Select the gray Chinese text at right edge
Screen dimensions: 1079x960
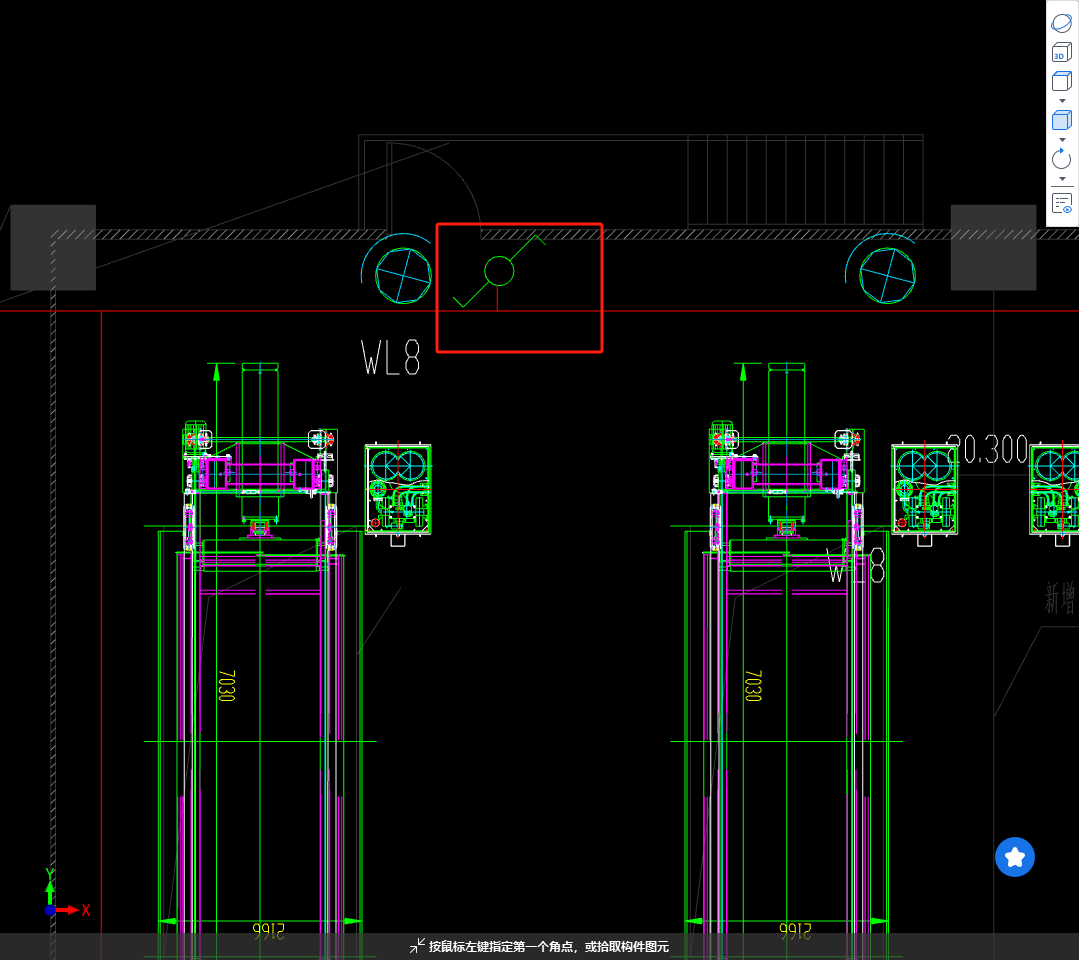(x=1060, y=599)
